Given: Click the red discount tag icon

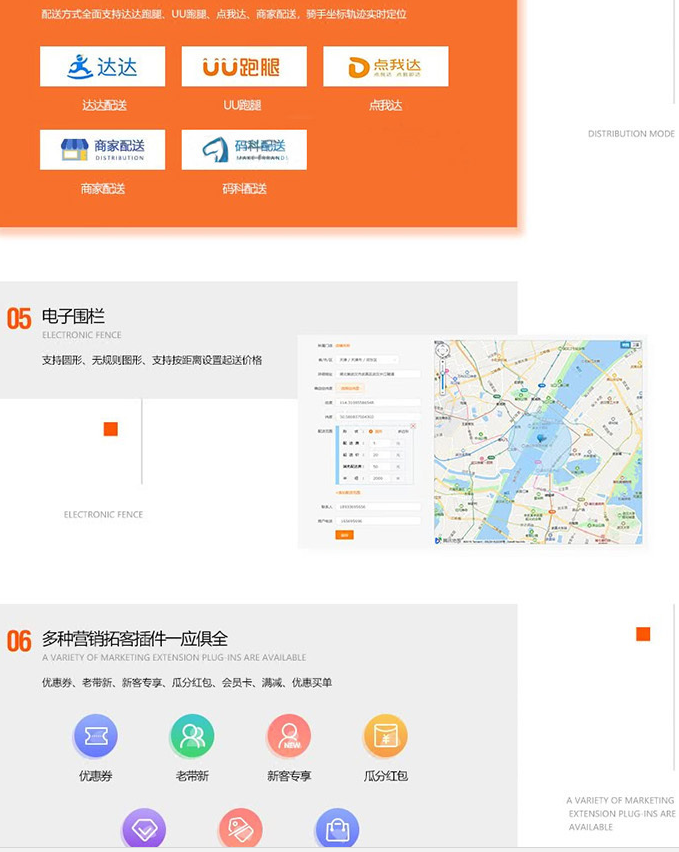Looking at the screenshot, I should coord(241,829).
